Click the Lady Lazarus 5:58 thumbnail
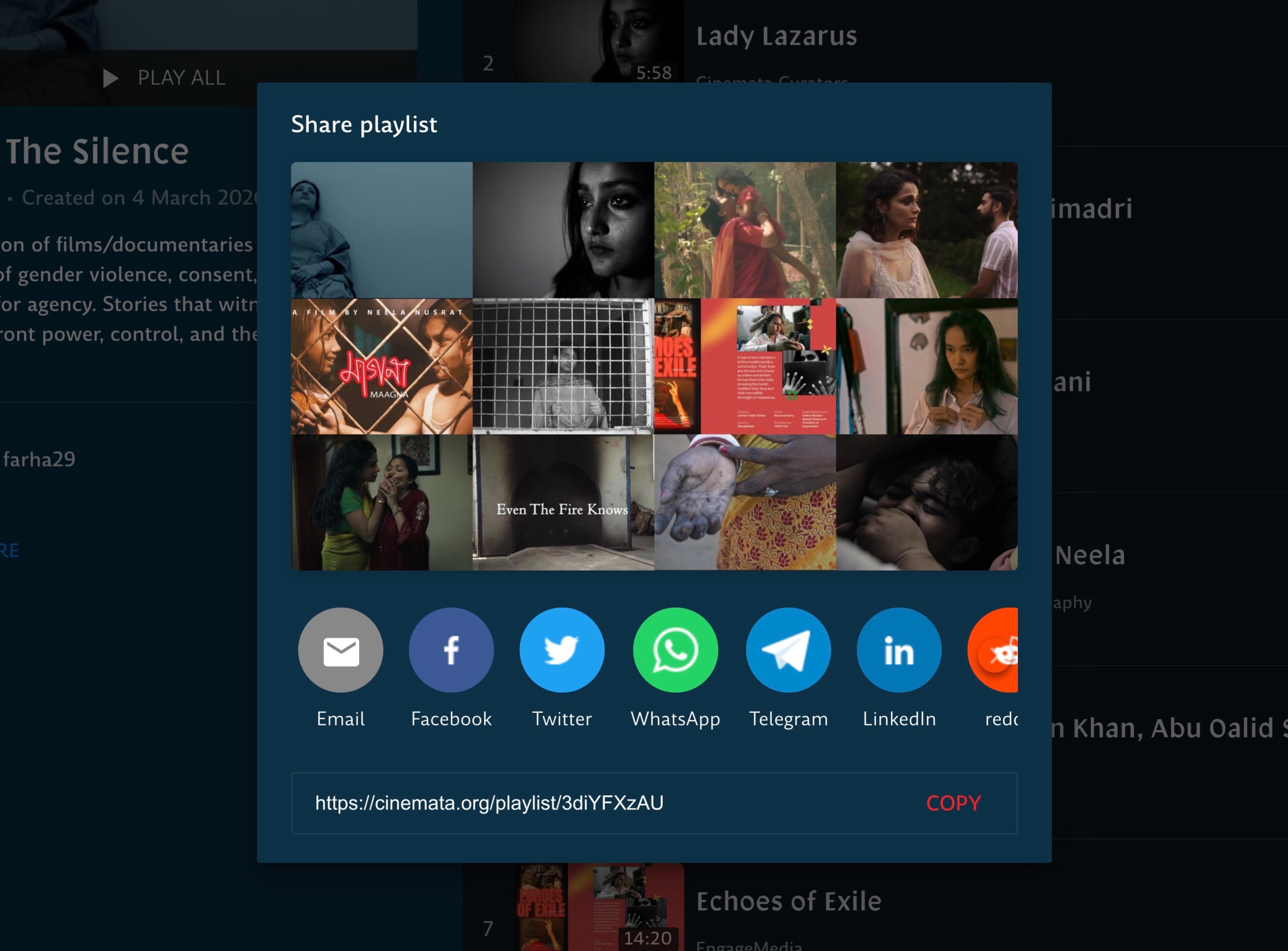This screenshot has width=1288, height=951. coord(599,40)
